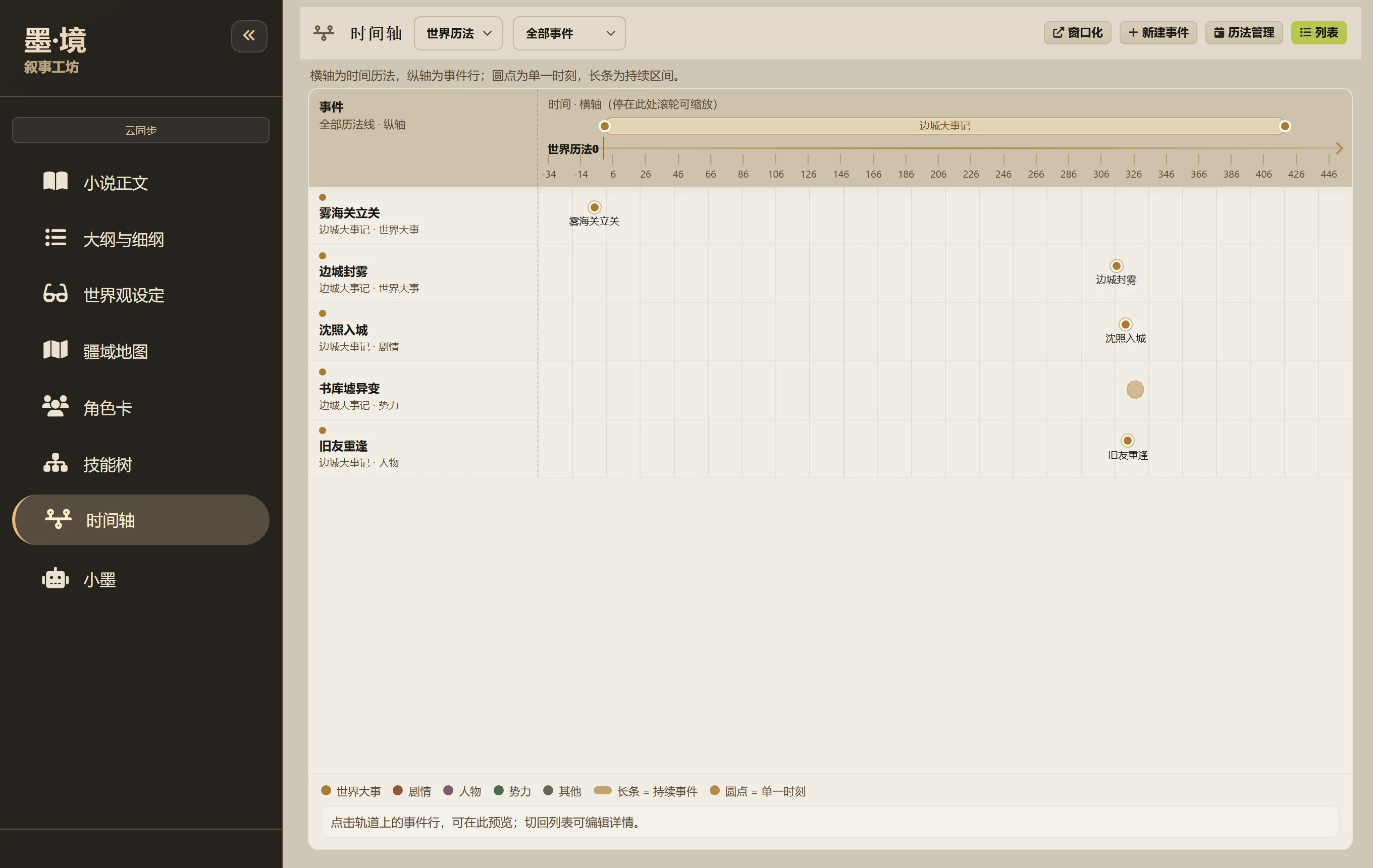The width and height of the screenshot is (1373, 868).
Task: Click the 世界大事 legend swatch
Action: pos(326,790)
